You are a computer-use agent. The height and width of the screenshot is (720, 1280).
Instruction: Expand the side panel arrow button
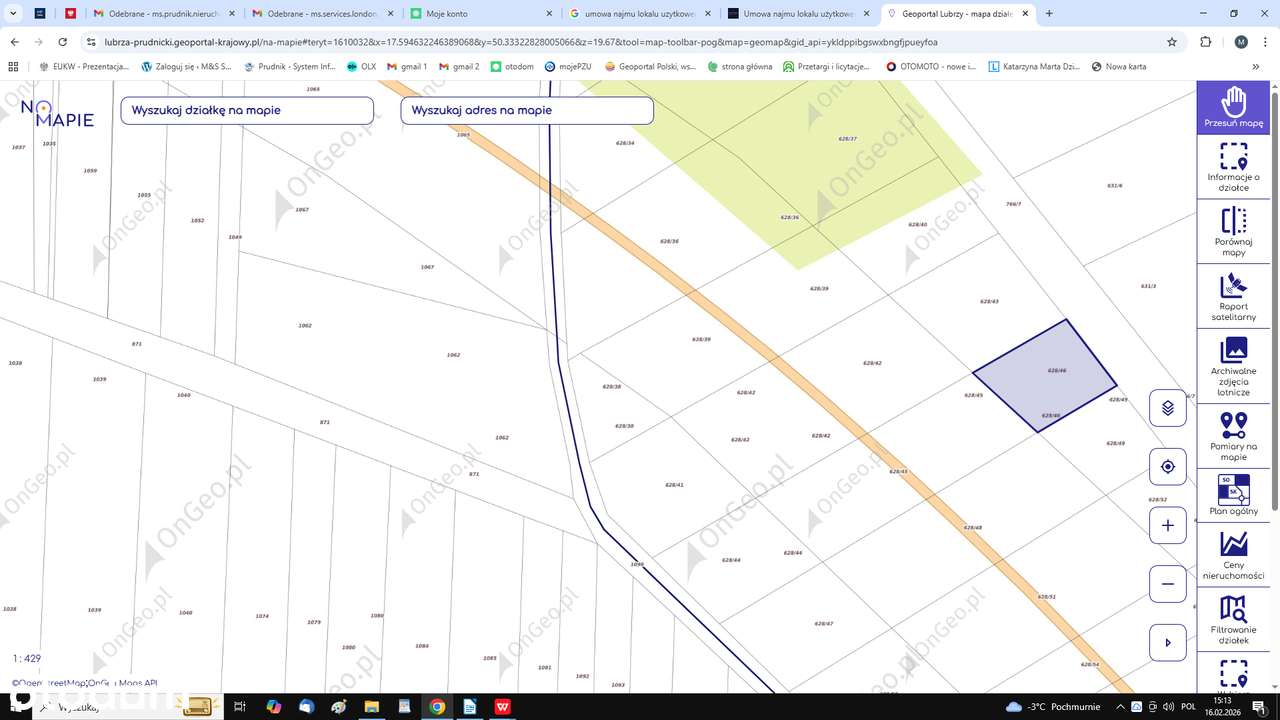pyautogui.click(x=1167, y=642)
